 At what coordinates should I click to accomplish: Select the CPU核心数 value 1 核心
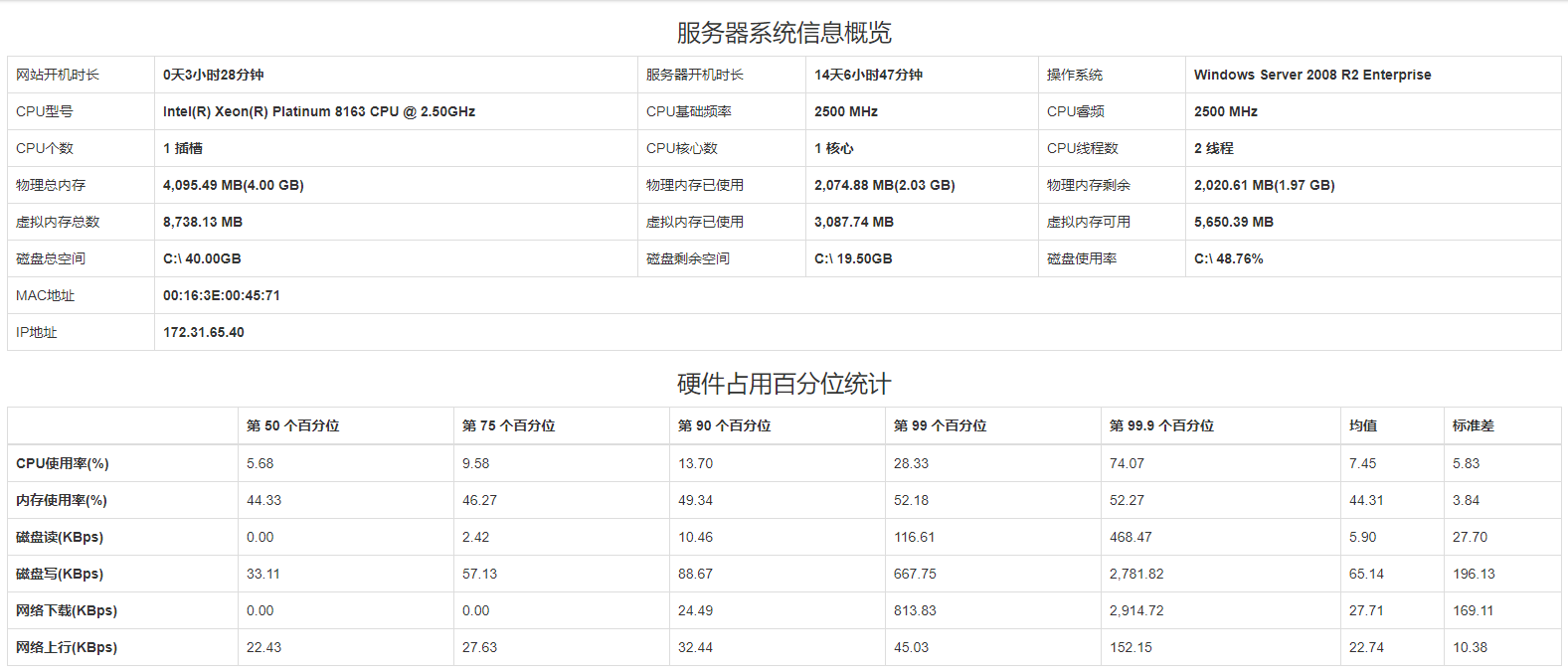tap(834, 148)
